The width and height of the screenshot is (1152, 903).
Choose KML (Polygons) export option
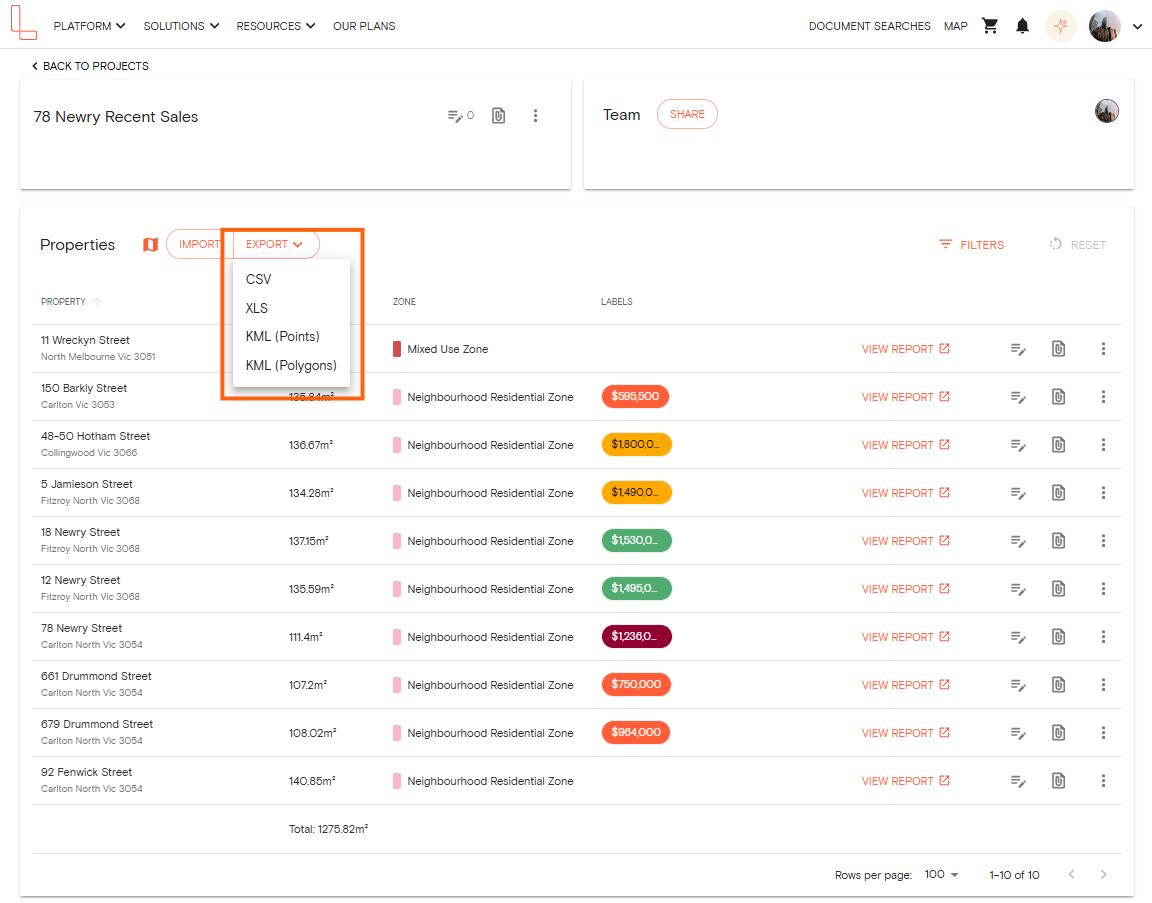291,365
